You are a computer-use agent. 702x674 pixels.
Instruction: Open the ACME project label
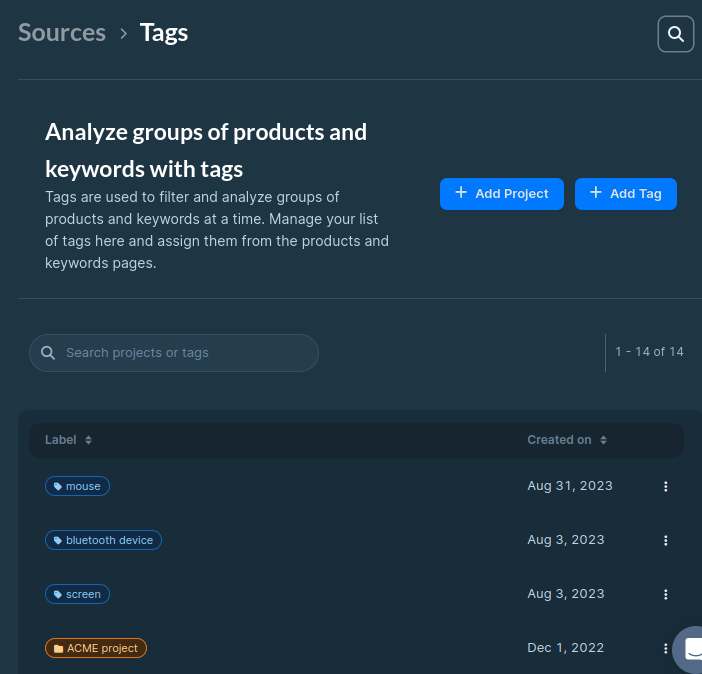tap(96, 648)
